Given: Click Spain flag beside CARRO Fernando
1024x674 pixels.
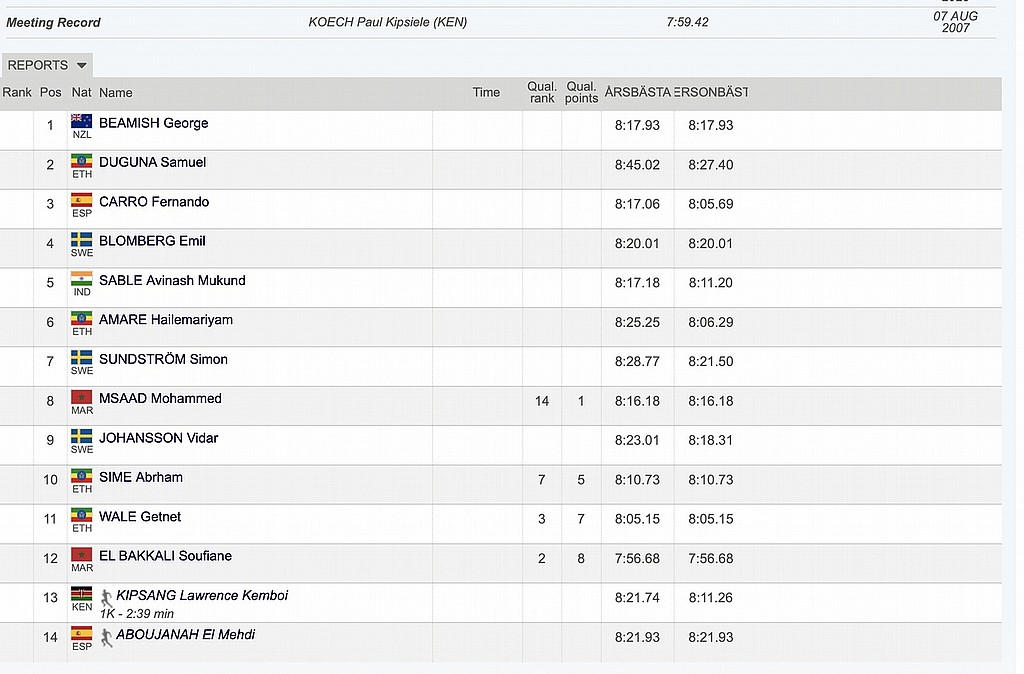Looking at the screenshot, I should click(x=82, y=200).
